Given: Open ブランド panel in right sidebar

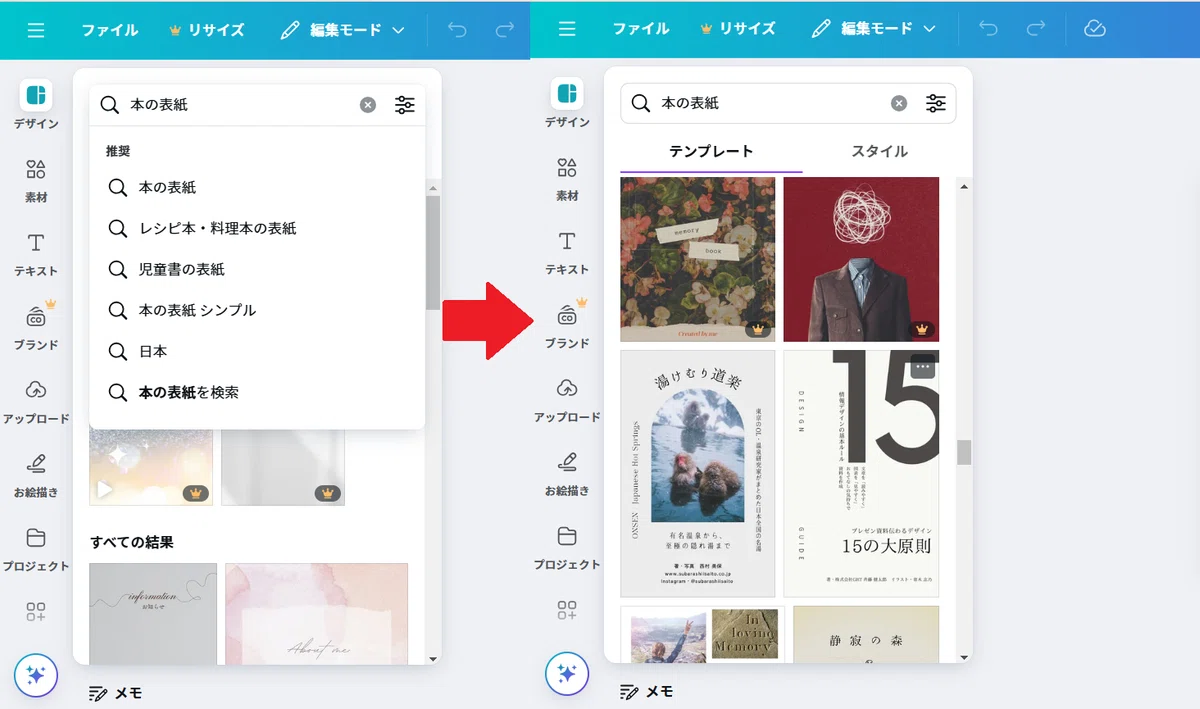Looking at the screenshot, I should coord(567,326).
